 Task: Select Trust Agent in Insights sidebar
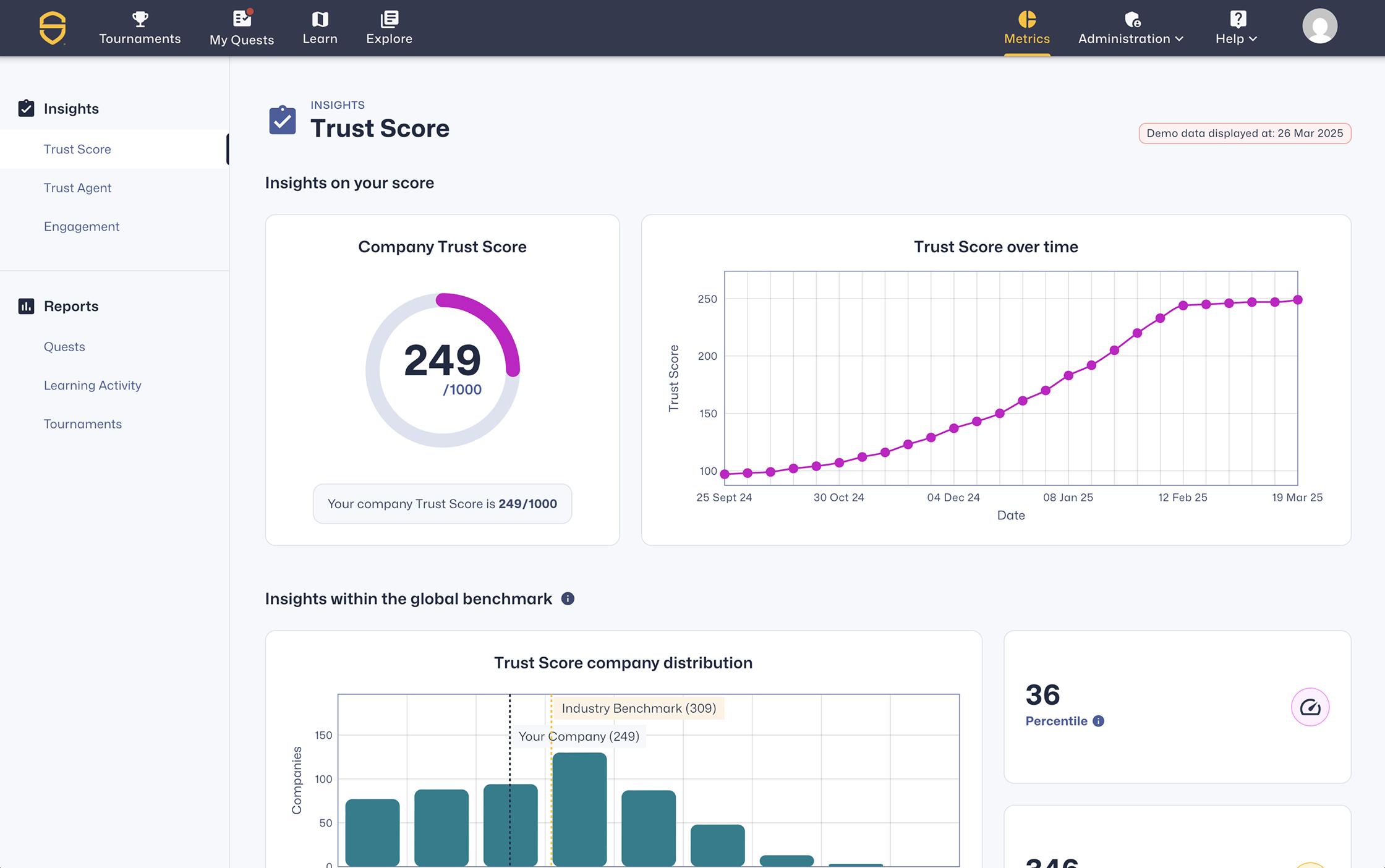[x=77, y=188]
